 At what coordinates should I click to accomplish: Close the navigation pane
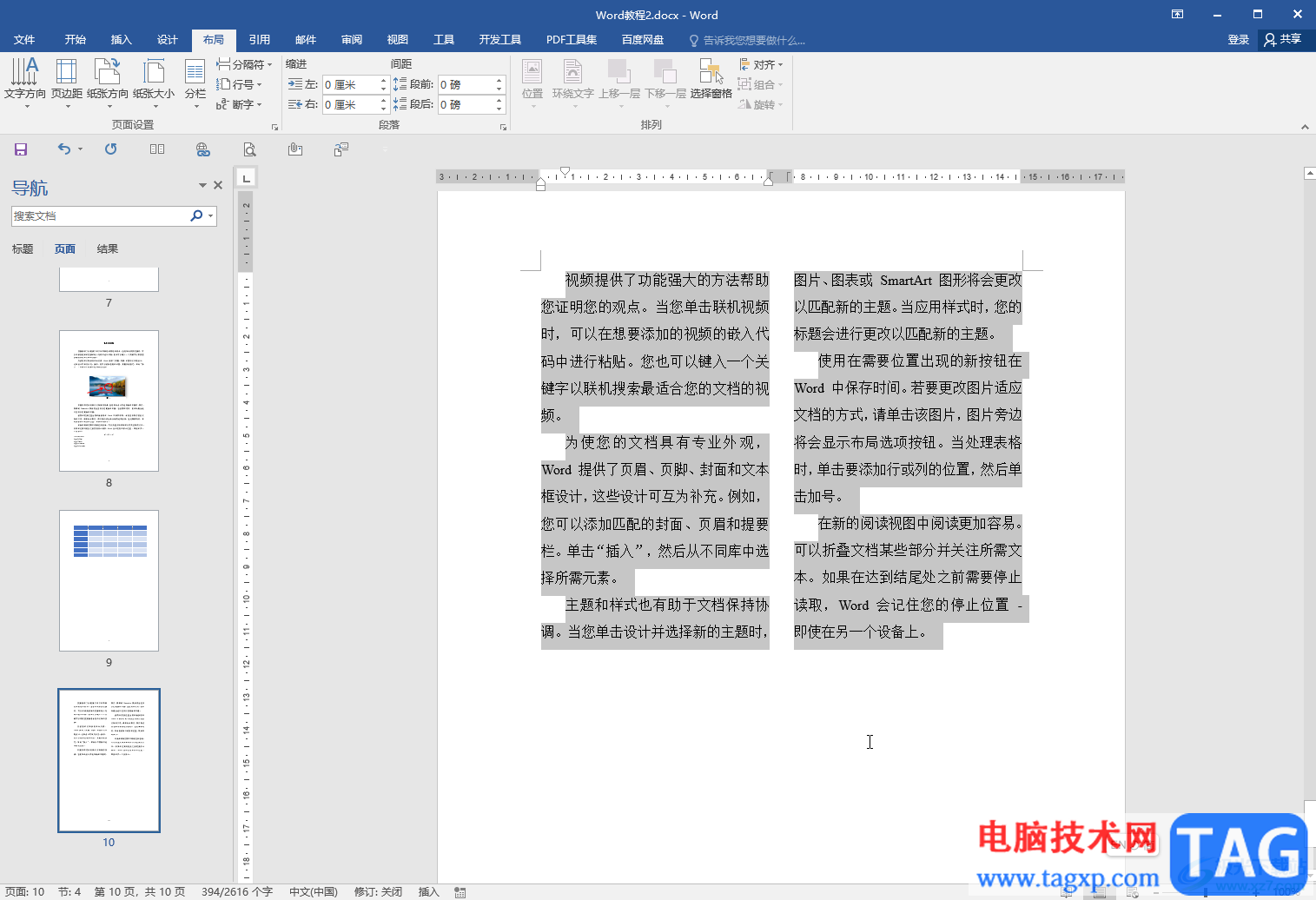click(x=218, y=185)
